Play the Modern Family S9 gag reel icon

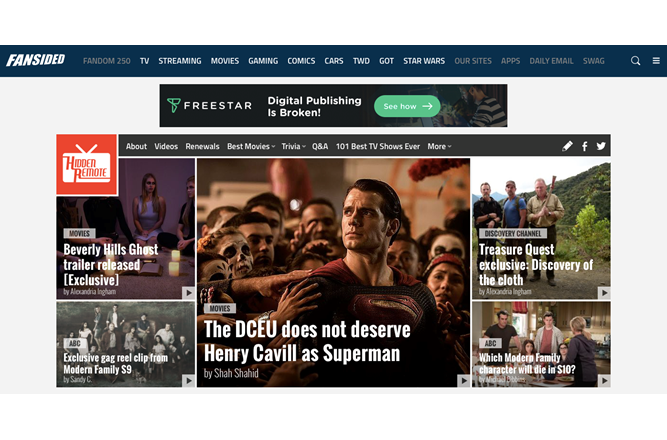(188, 381)
